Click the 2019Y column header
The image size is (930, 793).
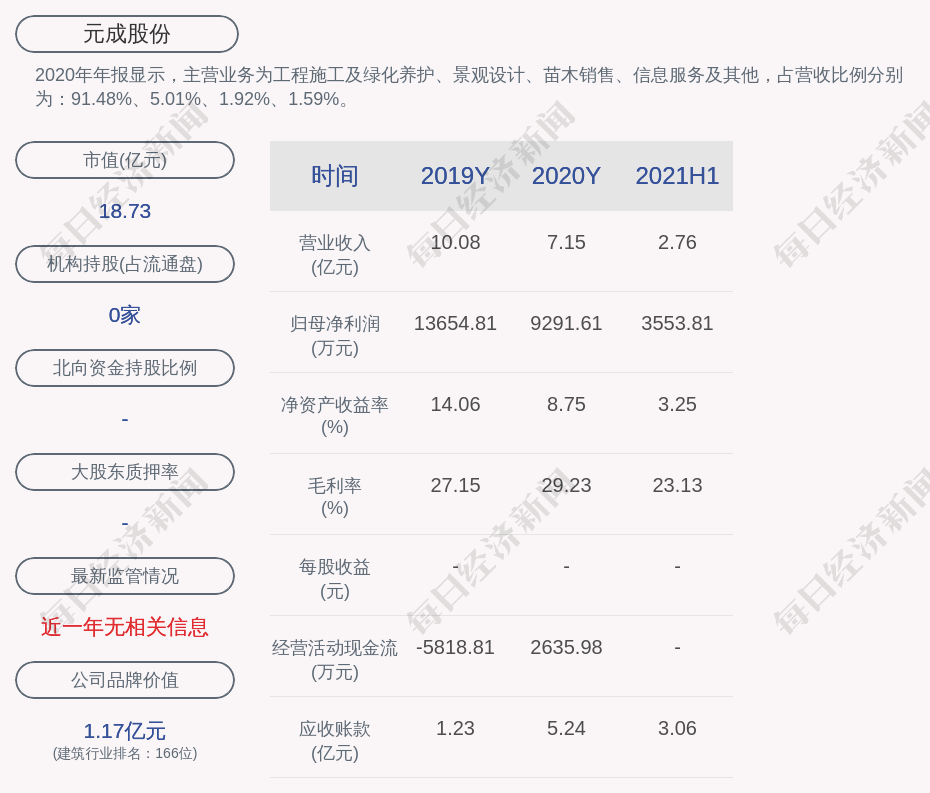coord(455,176)
